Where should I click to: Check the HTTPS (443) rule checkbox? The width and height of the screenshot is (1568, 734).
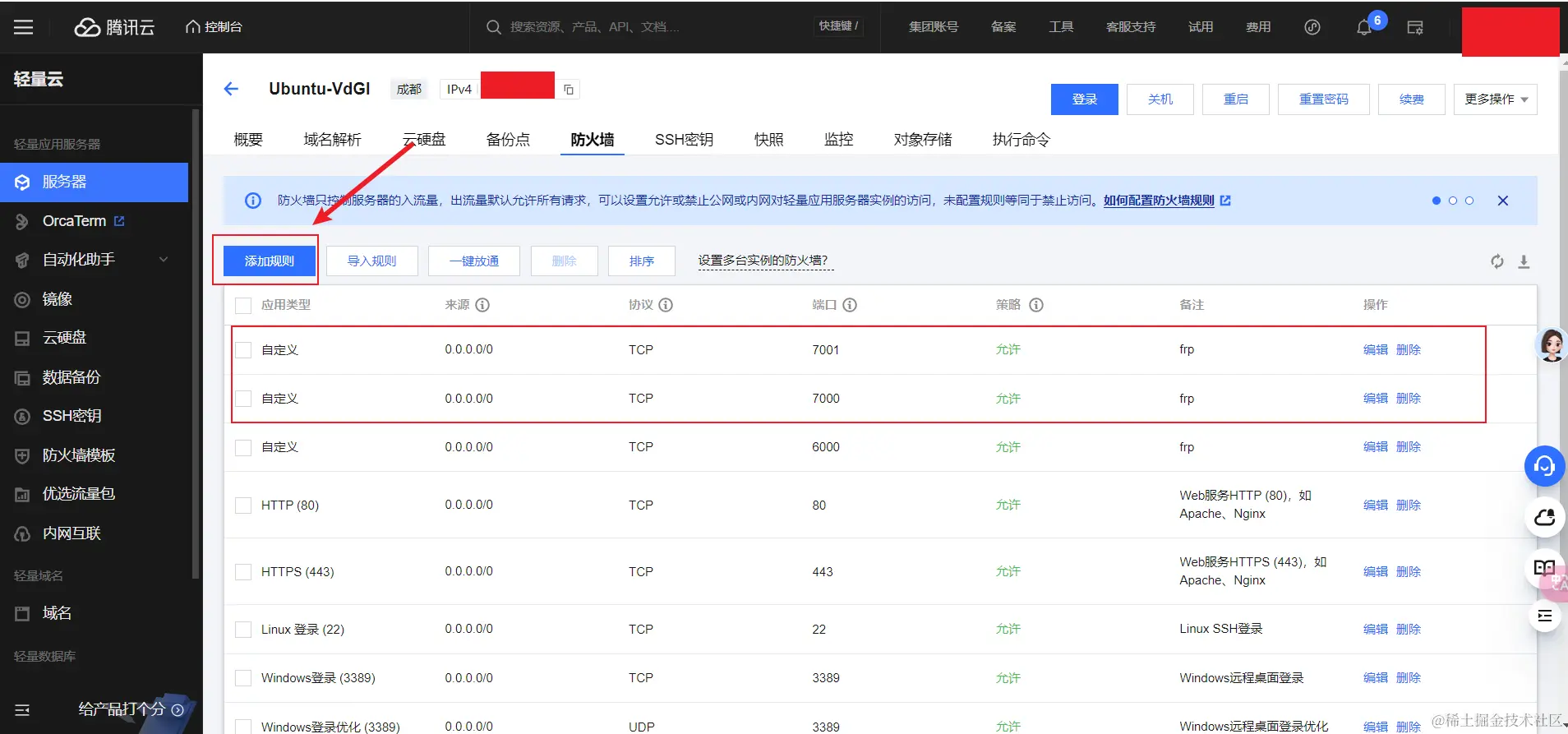[243, 572]
